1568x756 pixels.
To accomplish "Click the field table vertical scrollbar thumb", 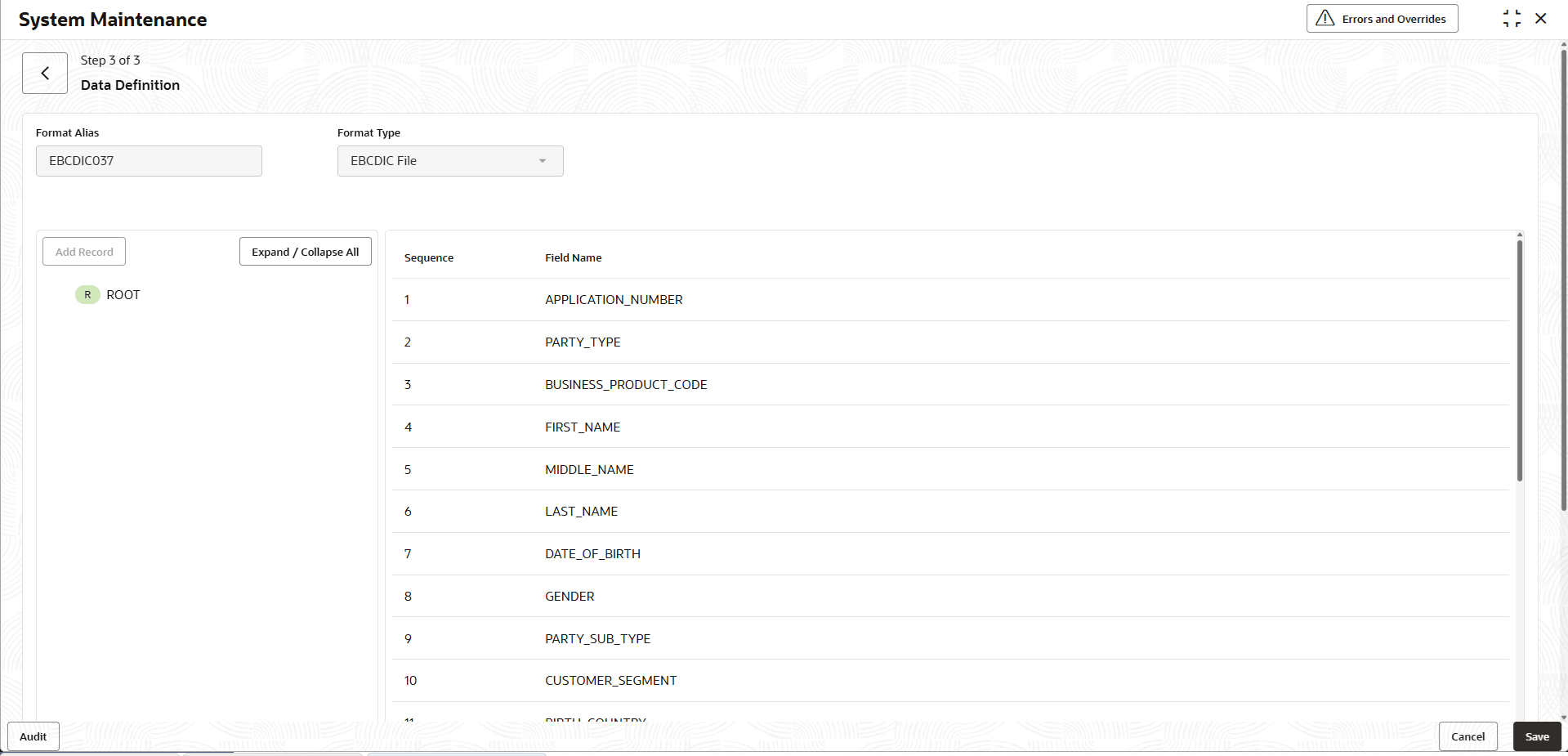I will click(1520, 360).
